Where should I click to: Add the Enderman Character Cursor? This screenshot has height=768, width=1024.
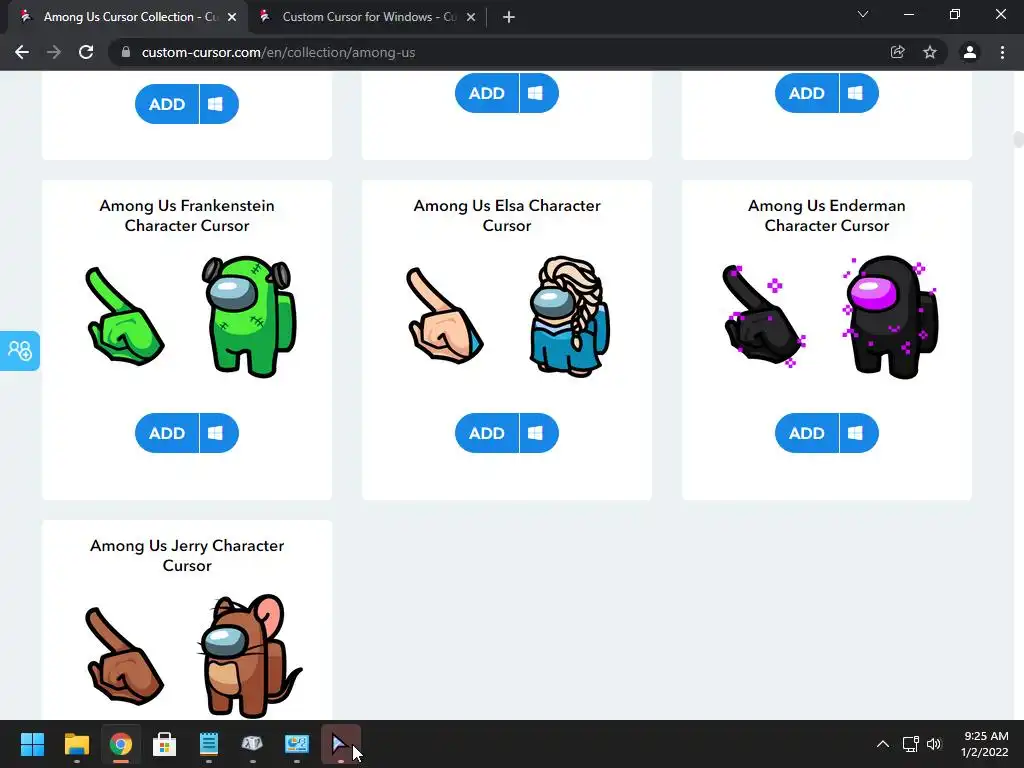(807, 433)
